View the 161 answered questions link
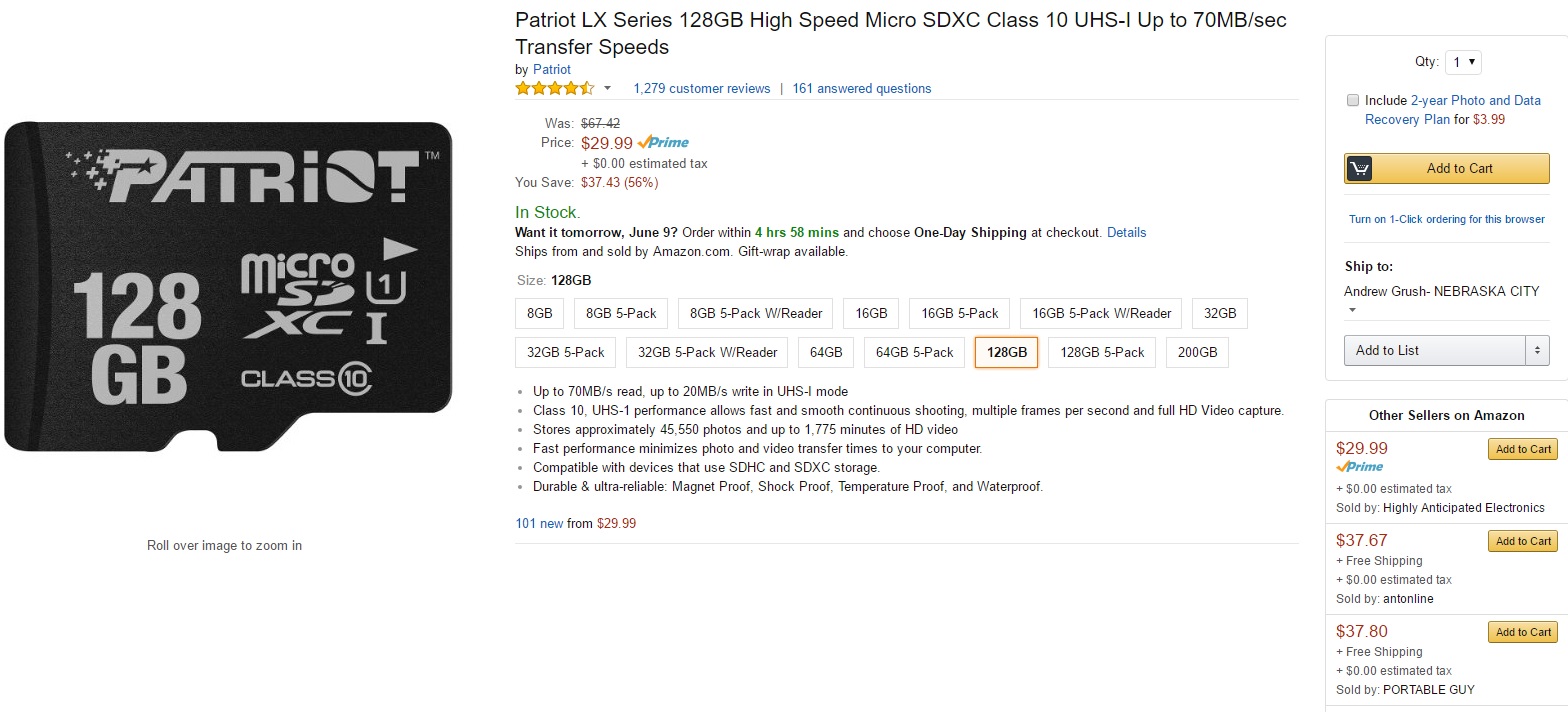Viewport: 1568px width, 712px height. pyautogui.click(x=861, y=88)
